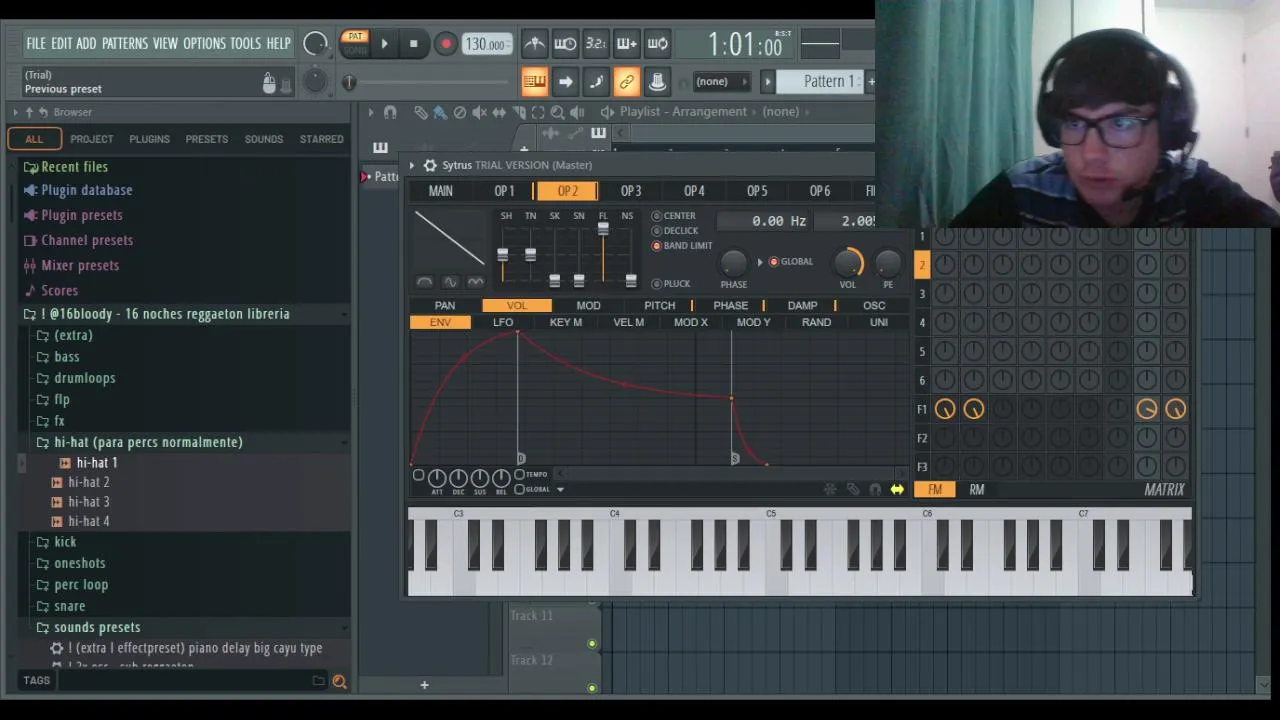Click the 130.000 tempo field
This screenshot has width=1280, height=720.
tap(486, 44)
